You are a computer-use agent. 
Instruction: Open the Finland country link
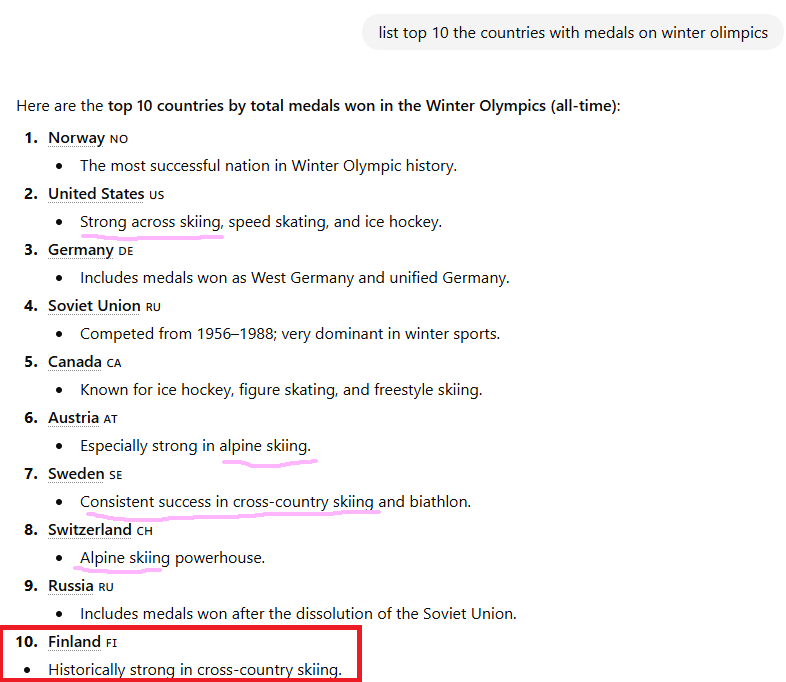[x=75, y=642]
